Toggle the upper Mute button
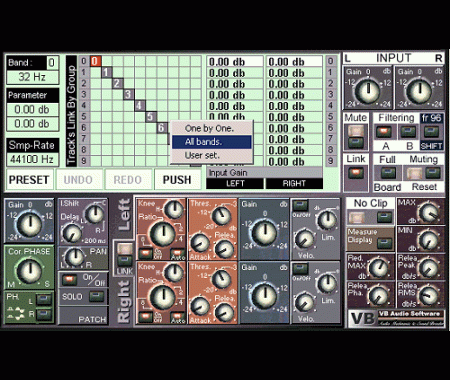 pyautogui.click(x=356, y=131)
